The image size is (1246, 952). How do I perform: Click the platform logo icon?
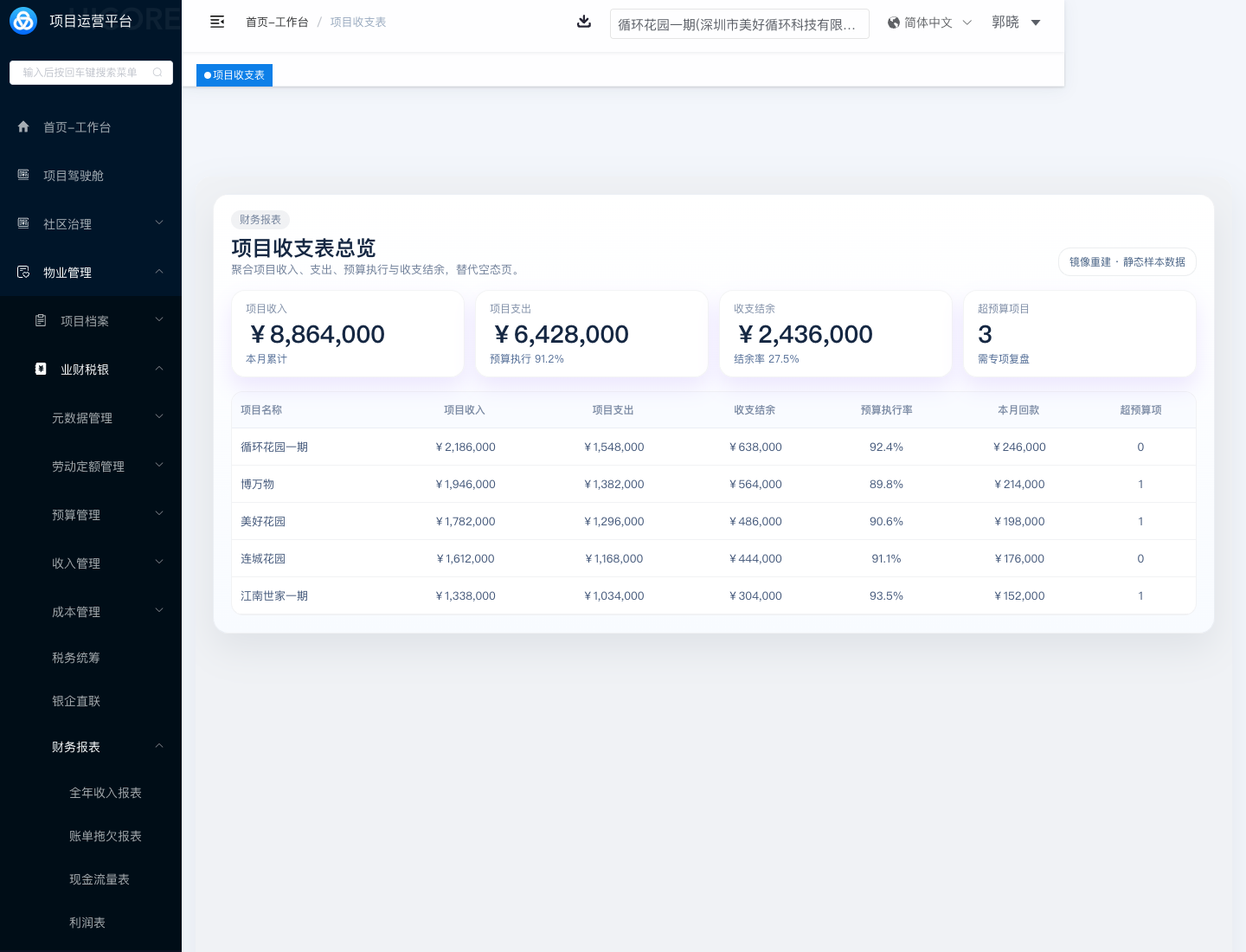tap(23, 21)
